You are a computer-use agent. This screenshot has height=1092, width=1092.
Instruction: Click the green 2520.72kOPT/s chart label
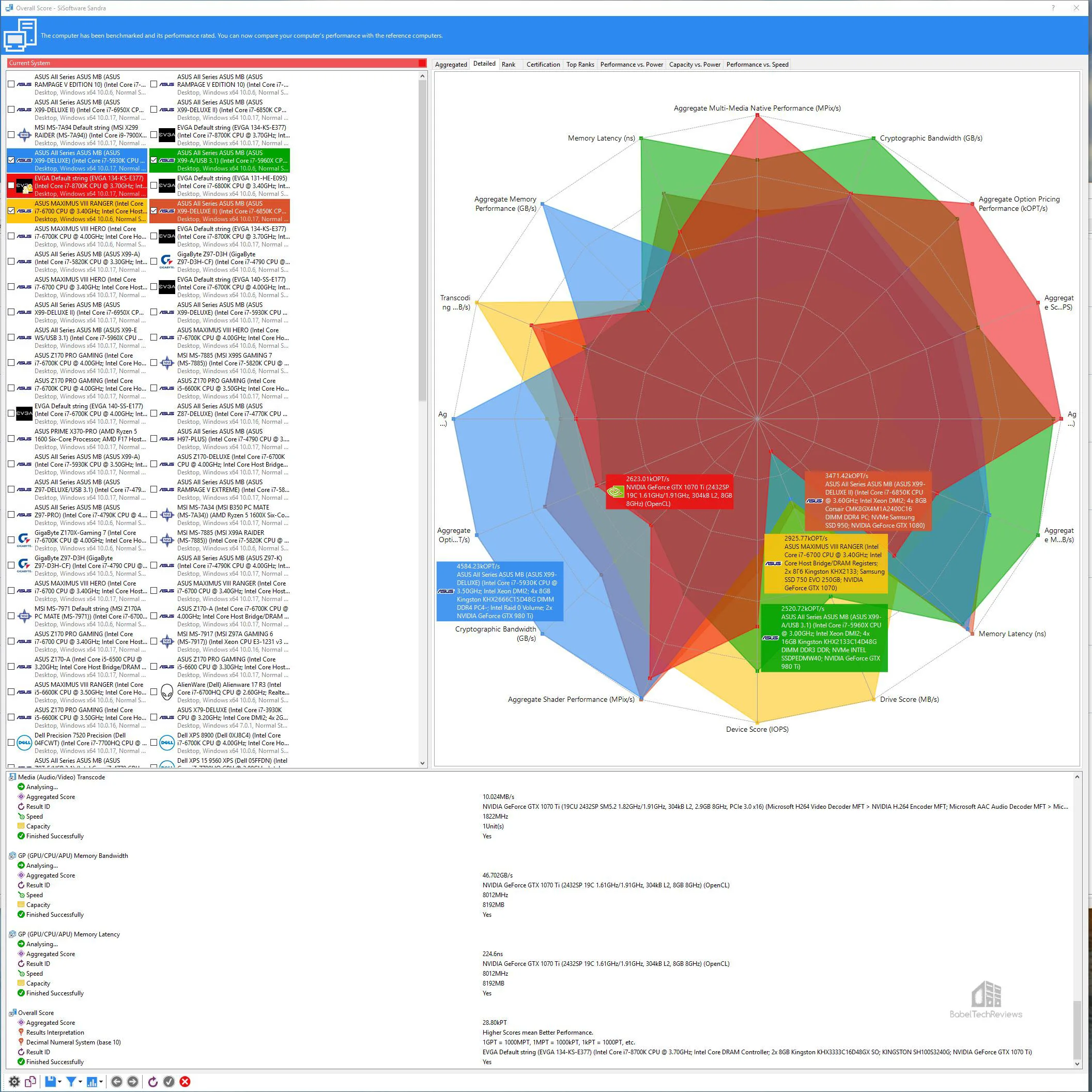point(824,638)
